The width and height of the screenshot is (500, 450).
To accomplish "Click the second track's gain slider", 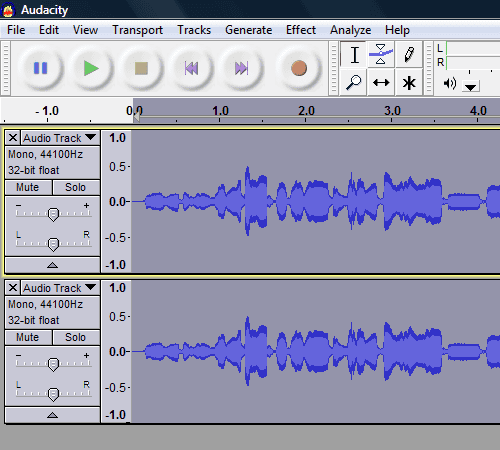I will [x=53, y=364].
